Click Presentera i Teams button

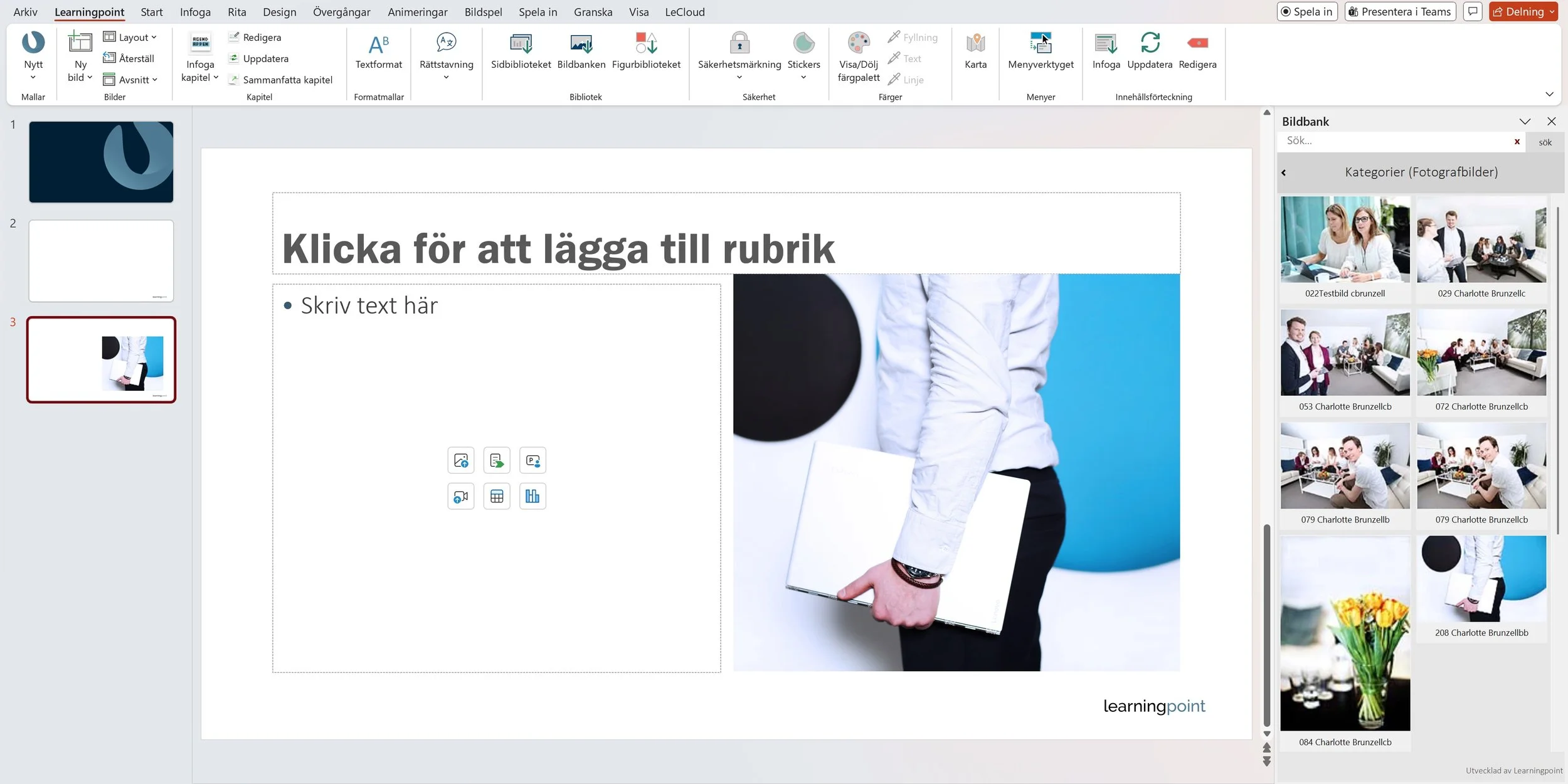1399,12
